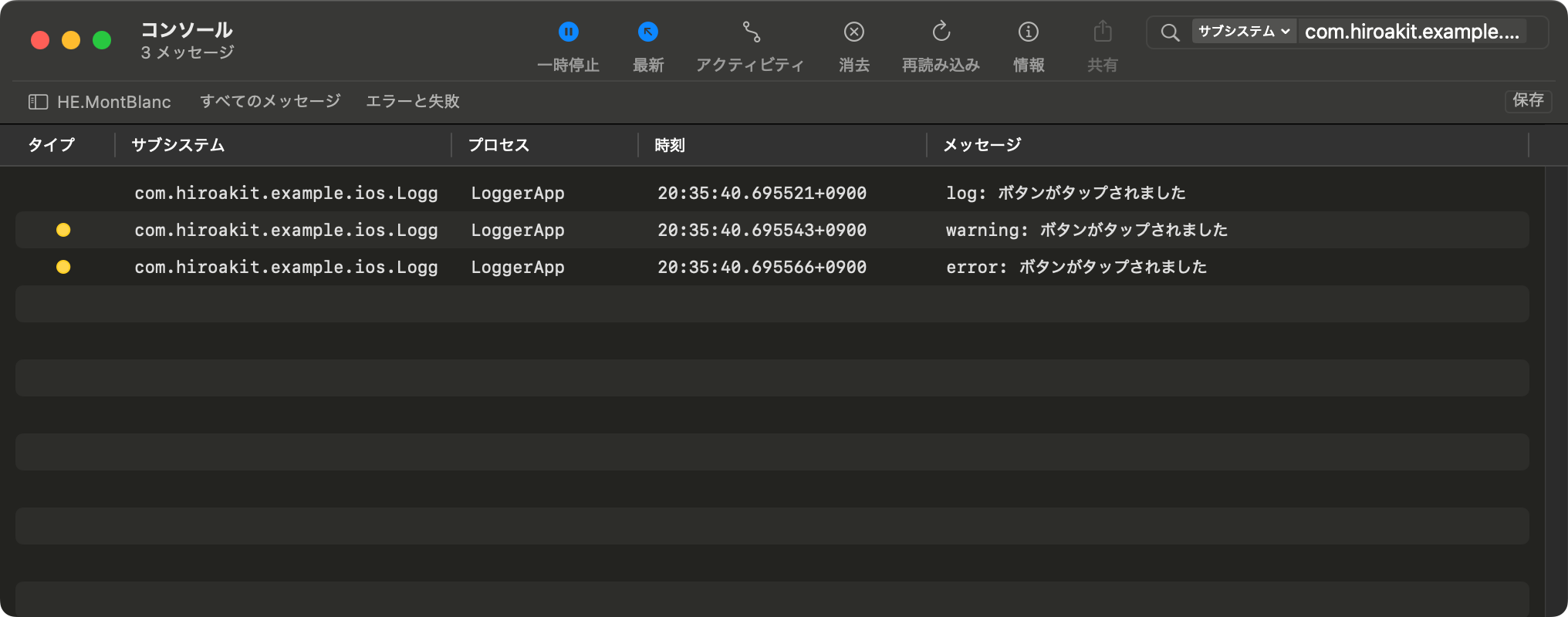Image resolution: width=1568 pixels, height=617 pixels.
Task: Switch to the エラーと失敗 tab
Action: pos(412,101)
